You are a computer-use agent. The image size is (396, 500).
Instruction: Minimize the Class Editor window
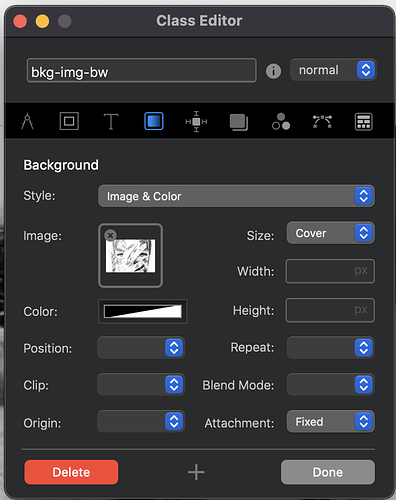(x=42, y=21)
